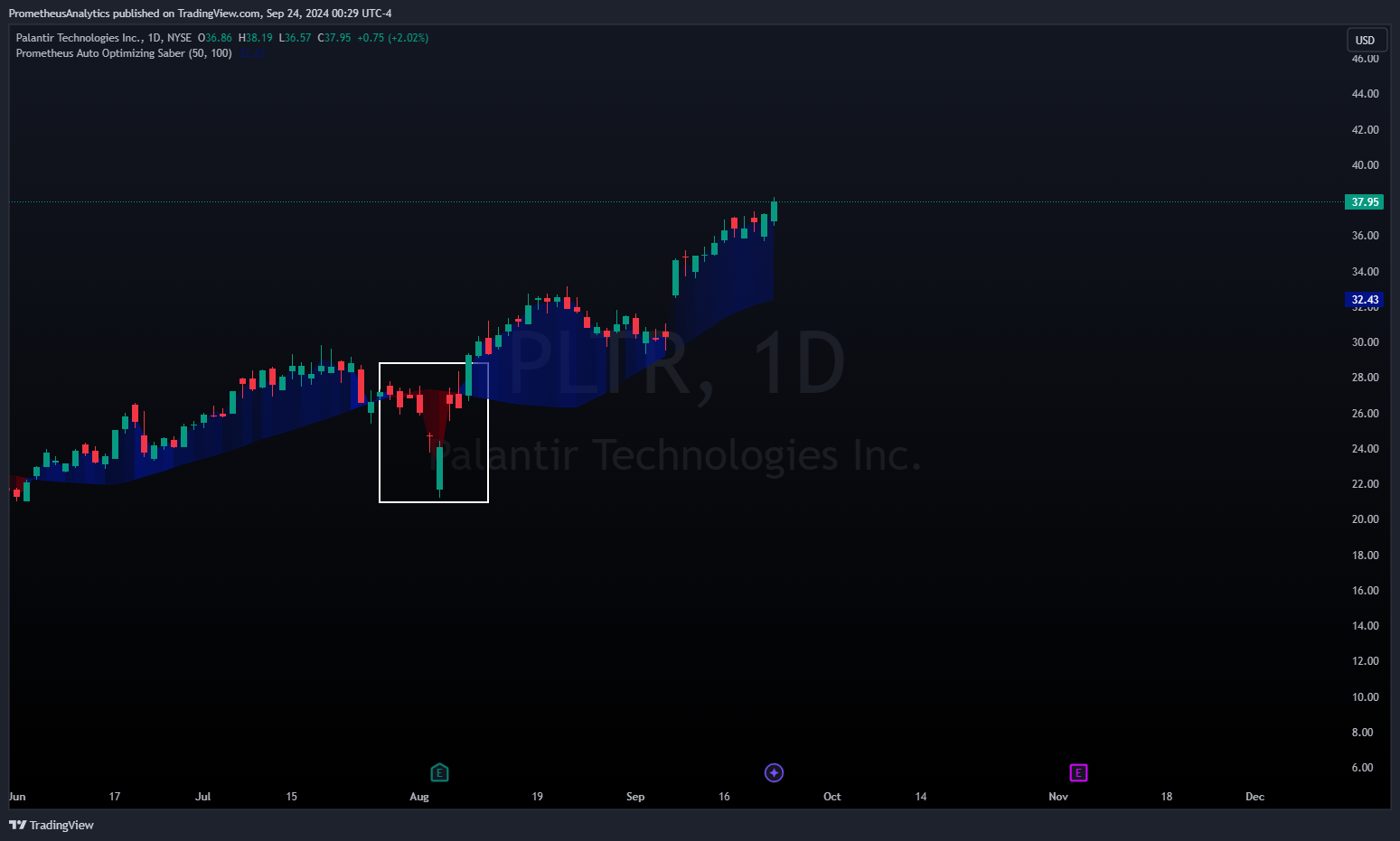
Task: Click the close value C37.95
Action: [334, 38]
